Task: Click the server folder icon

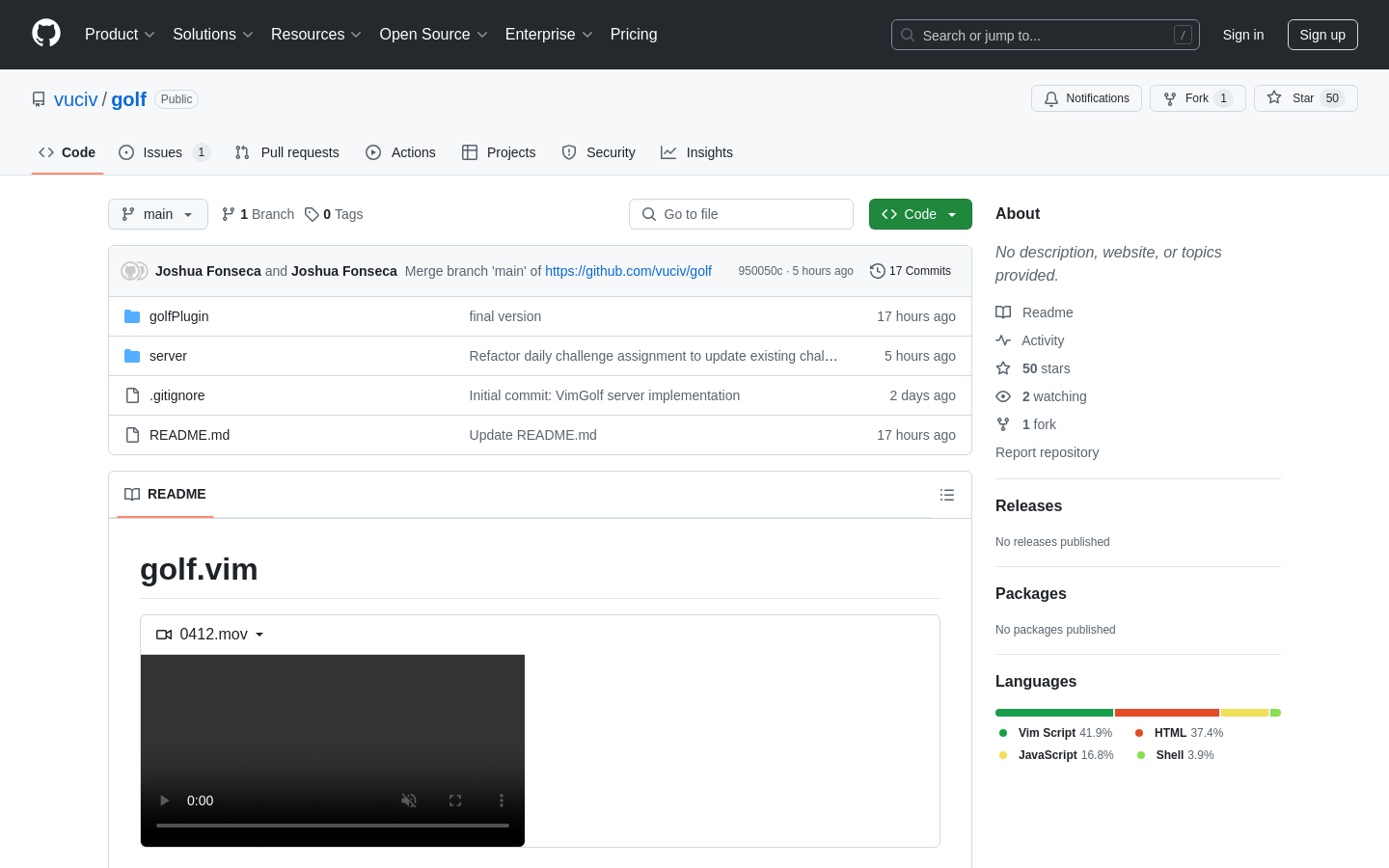Action: (x=132, y=356)
